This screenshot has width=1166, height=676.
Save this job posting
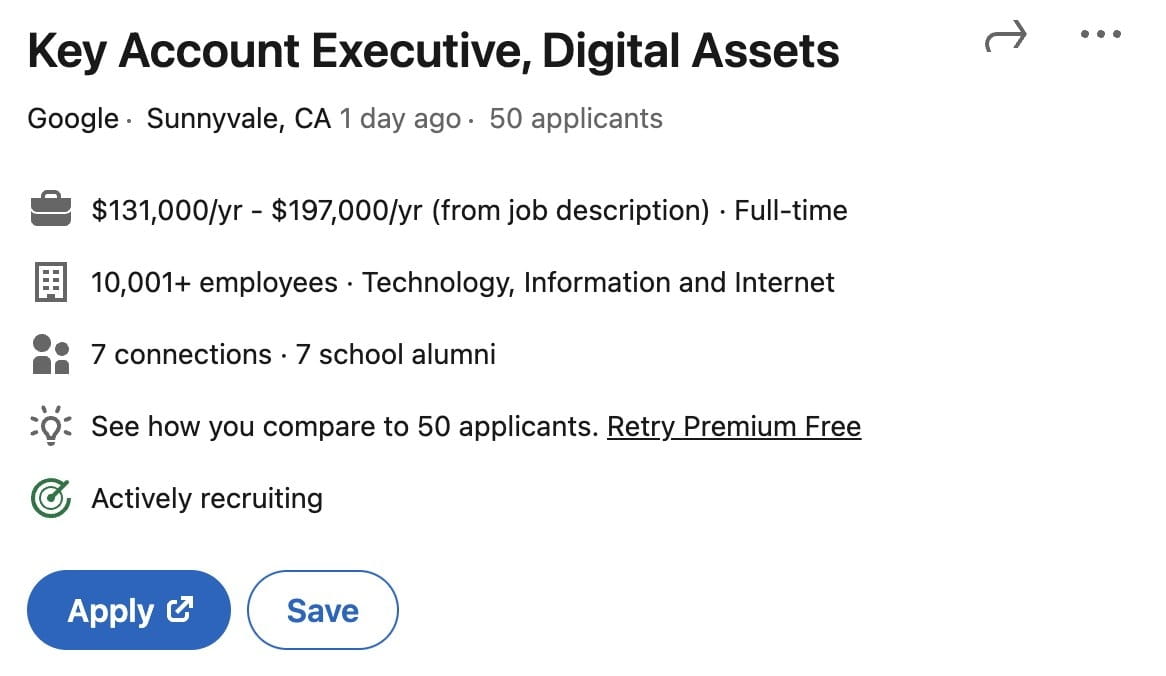(322, 610)
